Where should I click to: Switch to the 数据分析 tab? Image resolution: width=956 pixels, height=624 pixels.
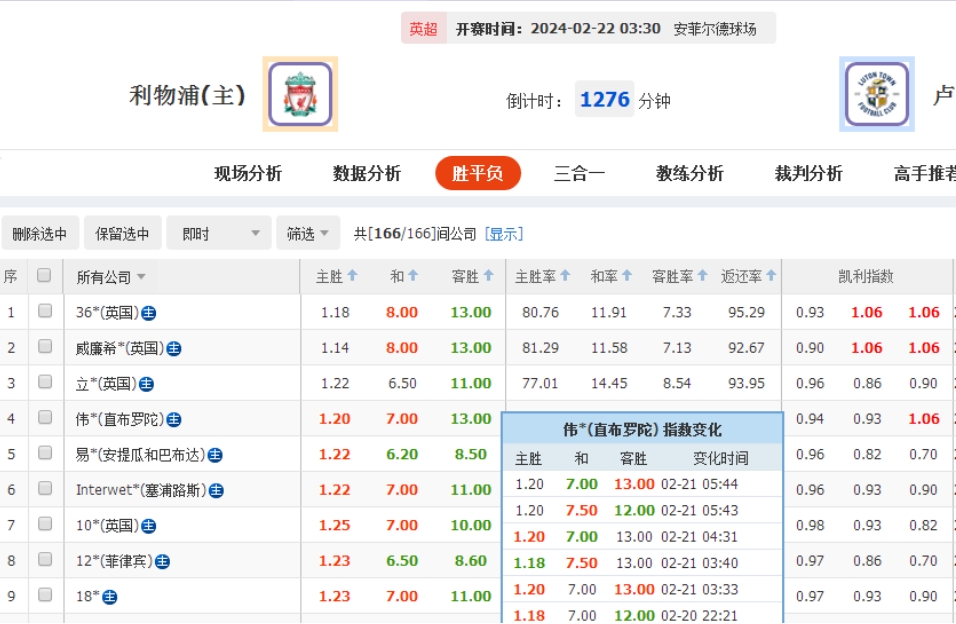coord(367,174)
